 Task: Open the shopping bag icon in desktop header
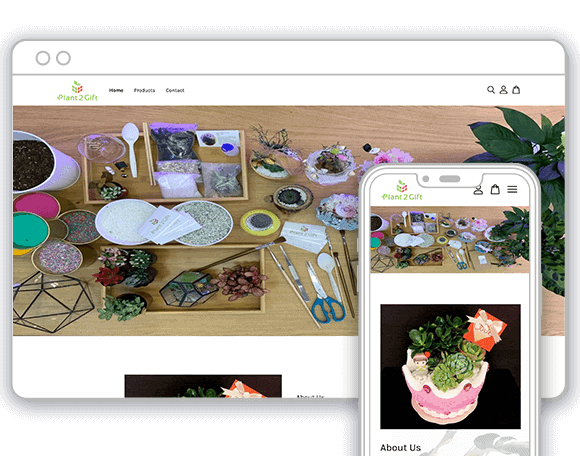(x=516, y=90)
